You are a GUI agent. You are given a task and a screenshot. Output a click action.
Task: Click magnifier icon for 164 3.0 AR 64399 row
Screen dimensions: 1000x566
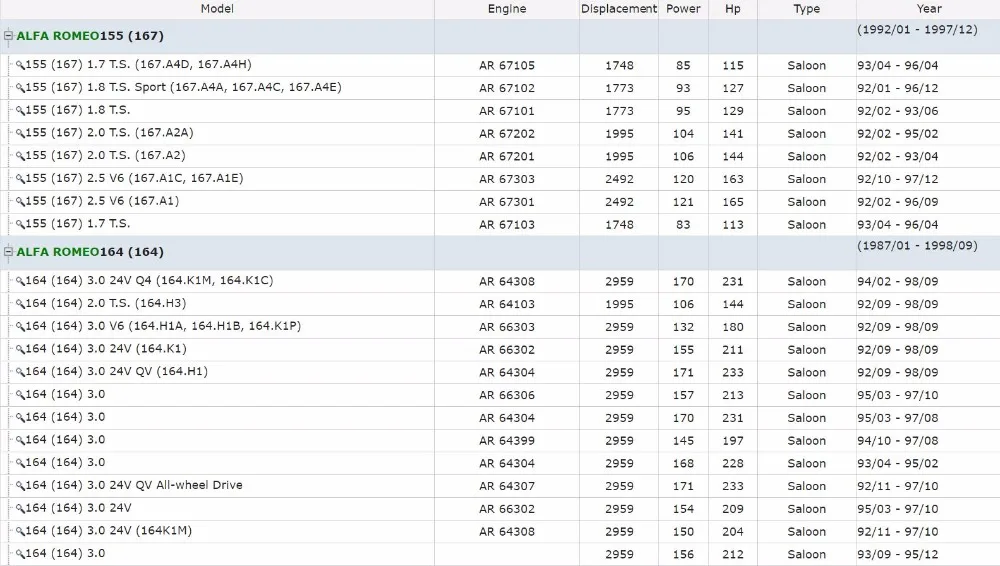(20, 440)
